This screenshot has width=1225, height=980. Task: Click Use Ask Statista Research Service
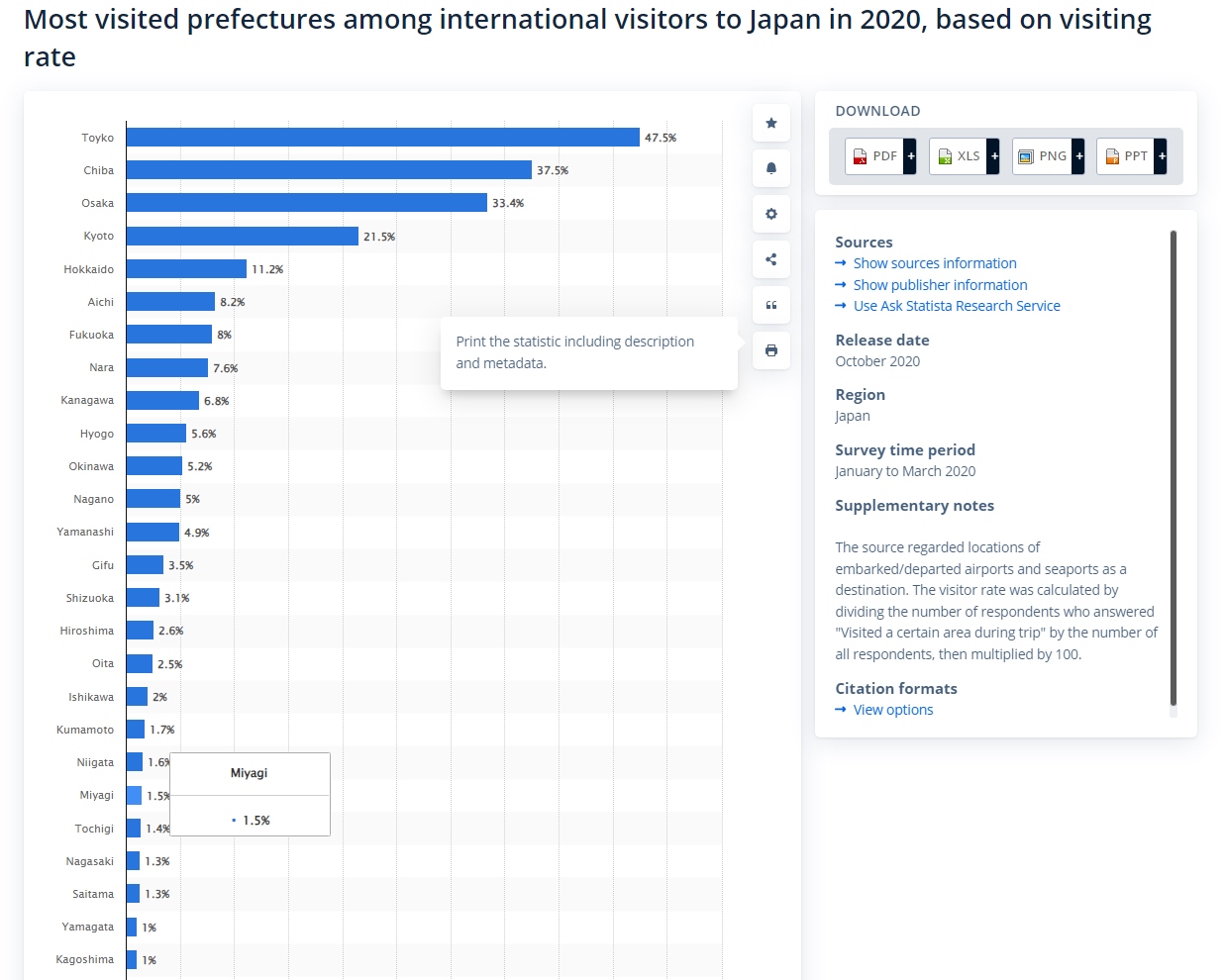click(x=956, y=306)
